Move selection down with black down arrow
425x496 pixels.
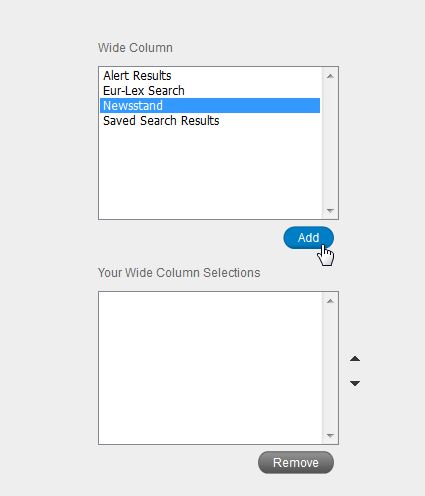[355, 383]
